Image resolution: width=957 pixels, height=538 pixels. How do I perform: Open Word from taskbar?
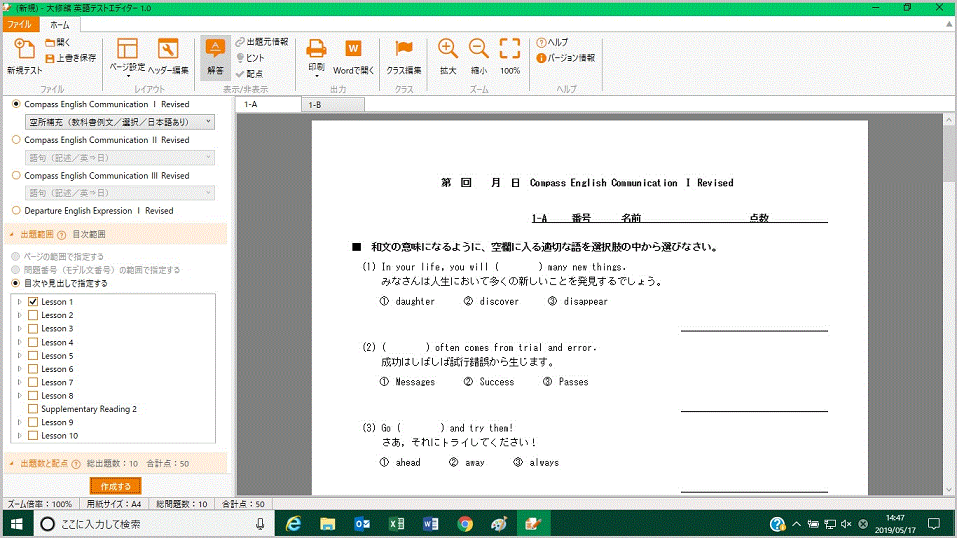click(x=430, y=524)
